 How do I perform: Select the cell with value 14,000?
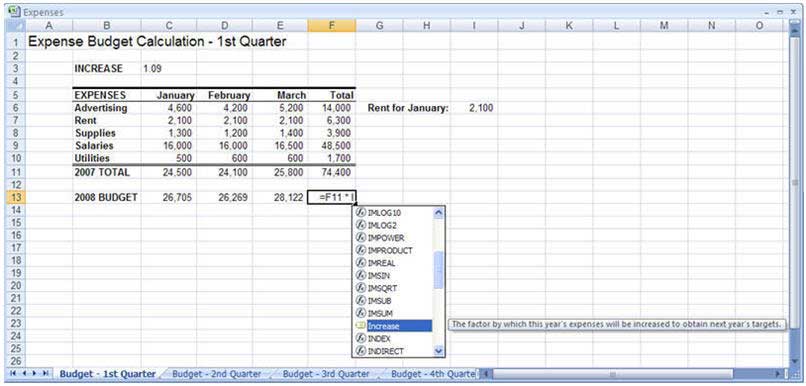332,108
